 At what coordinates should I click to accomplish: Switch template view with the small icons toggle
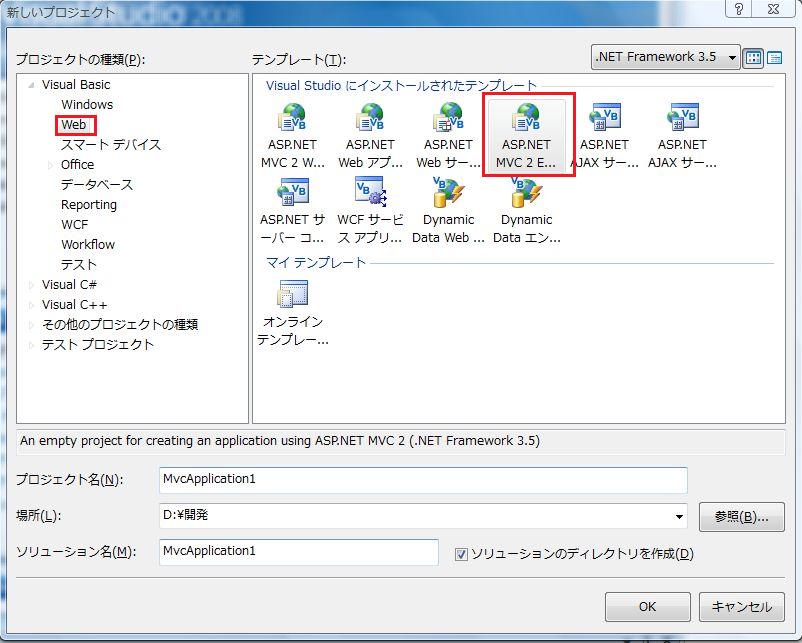[x=775, y=57]
